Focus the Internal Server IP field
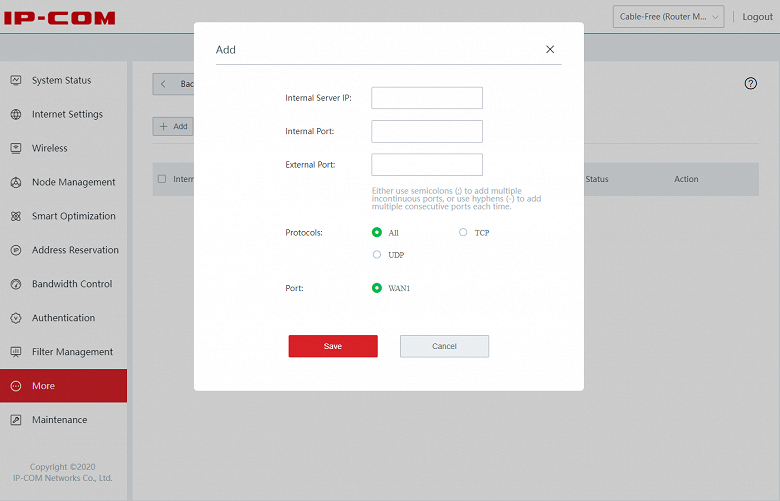This screenshot has width=780, height=501. 427,98
